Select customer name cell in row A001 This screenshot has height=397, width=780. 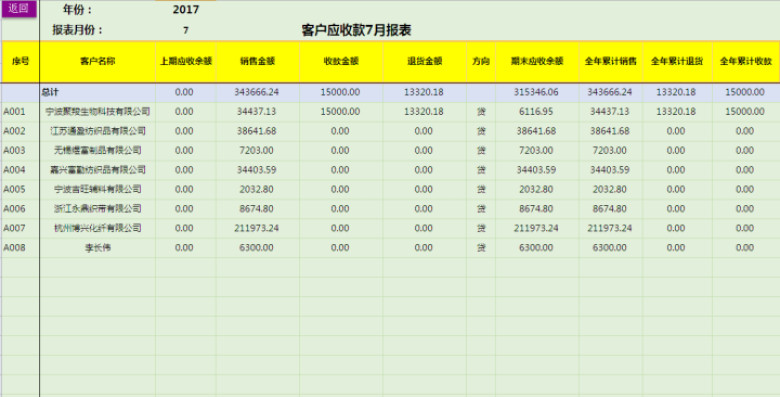point(98,112)
